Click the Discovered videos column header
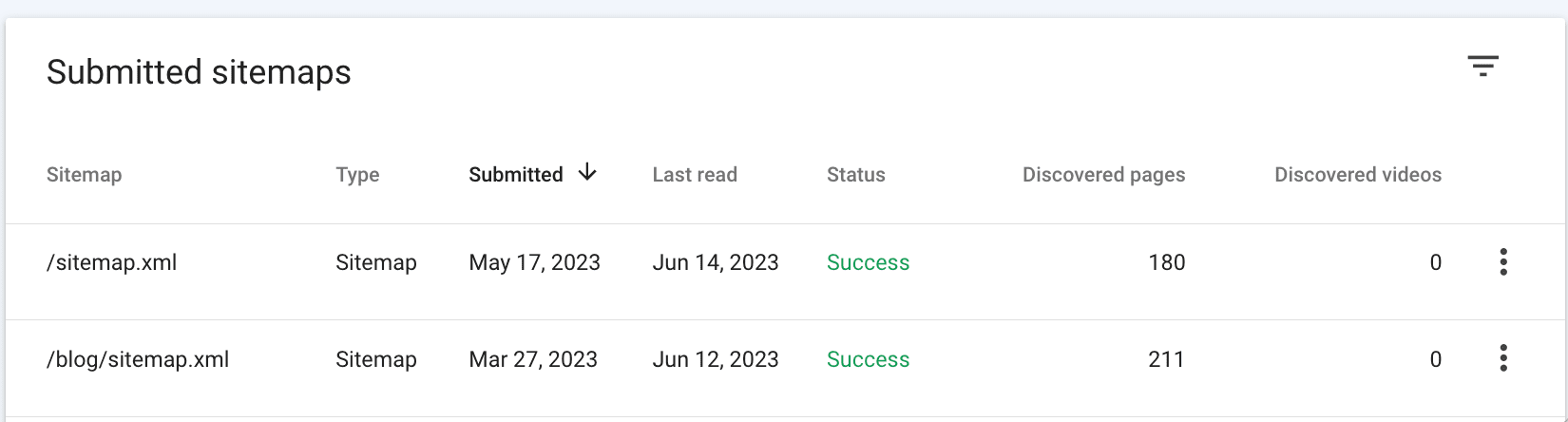Viewport: 1568px width, 422px height. click(x=1358, y=175)
